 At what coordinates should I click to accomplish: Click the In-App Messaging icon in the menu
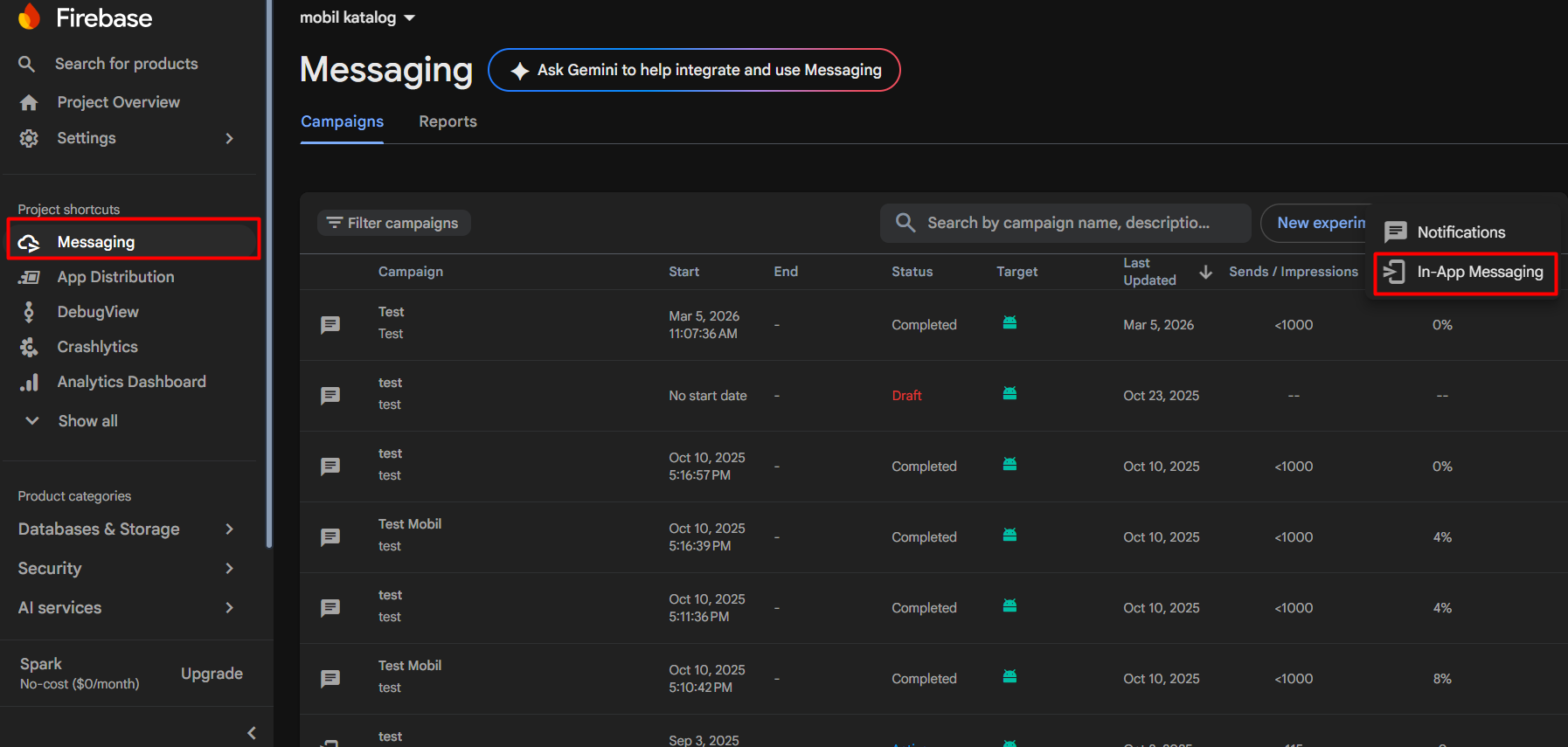tap(1394, 272)
